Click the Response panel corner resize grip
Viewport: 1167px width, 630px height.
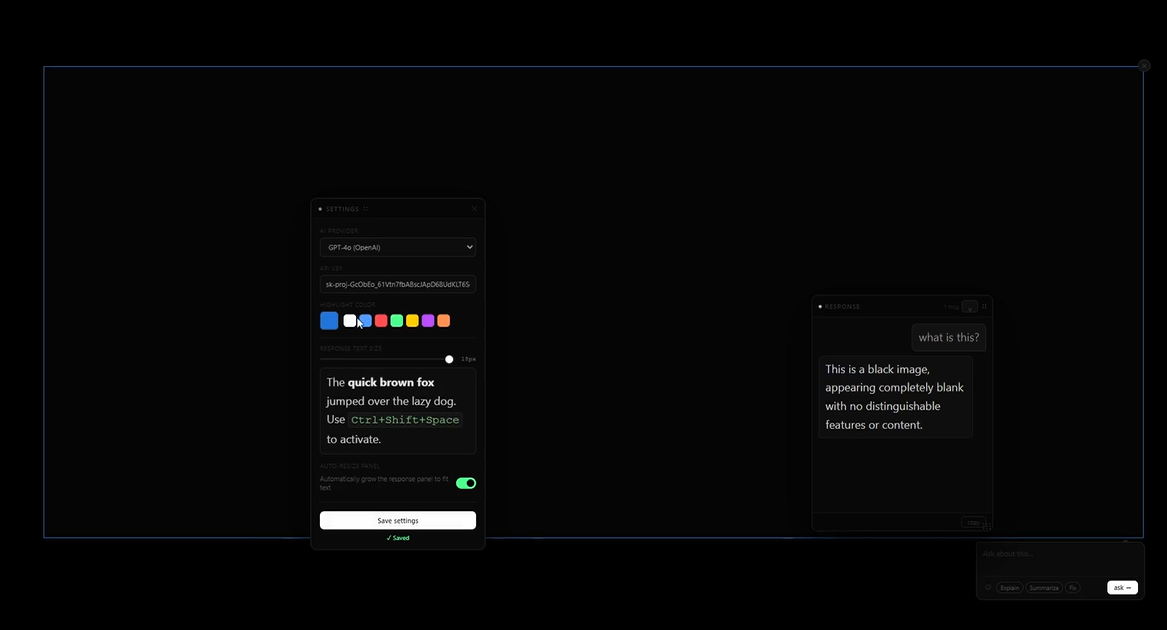point(987,526)
